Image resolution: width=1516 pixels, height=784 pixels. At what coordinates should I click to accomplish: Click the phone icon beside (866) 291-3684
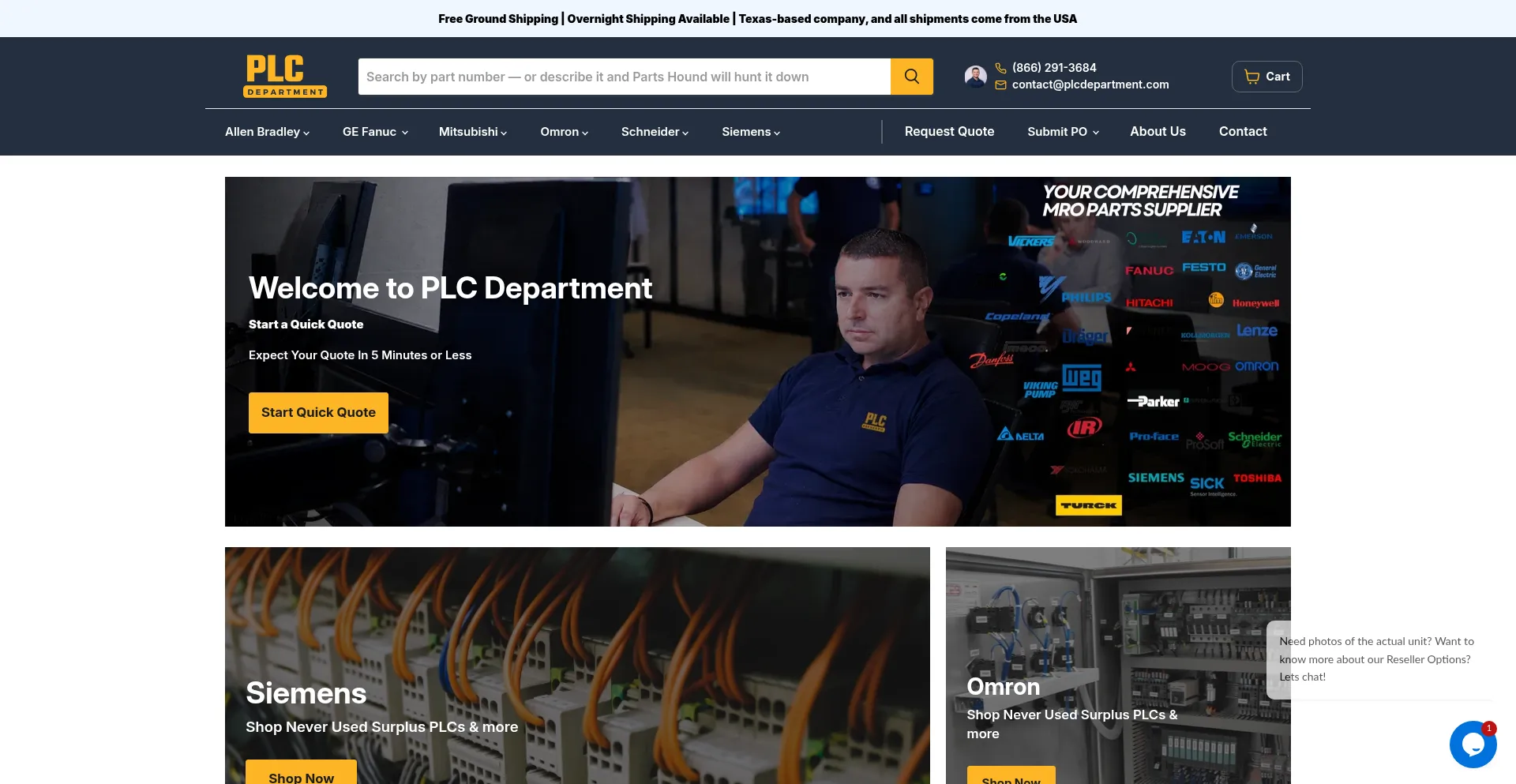coord(1000,68)
